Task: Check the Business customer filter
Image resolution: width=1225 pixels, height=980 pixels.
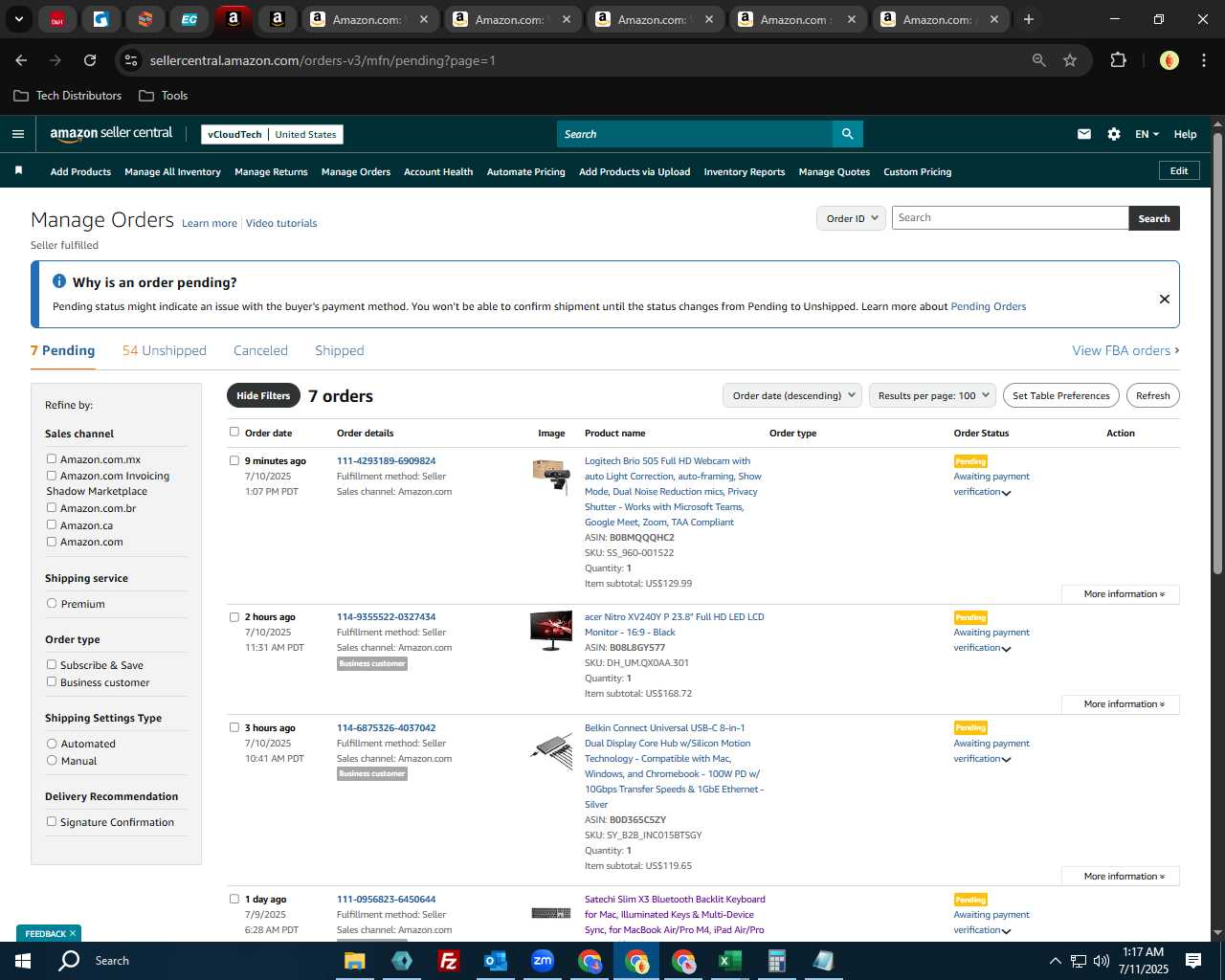Action: 52,682
